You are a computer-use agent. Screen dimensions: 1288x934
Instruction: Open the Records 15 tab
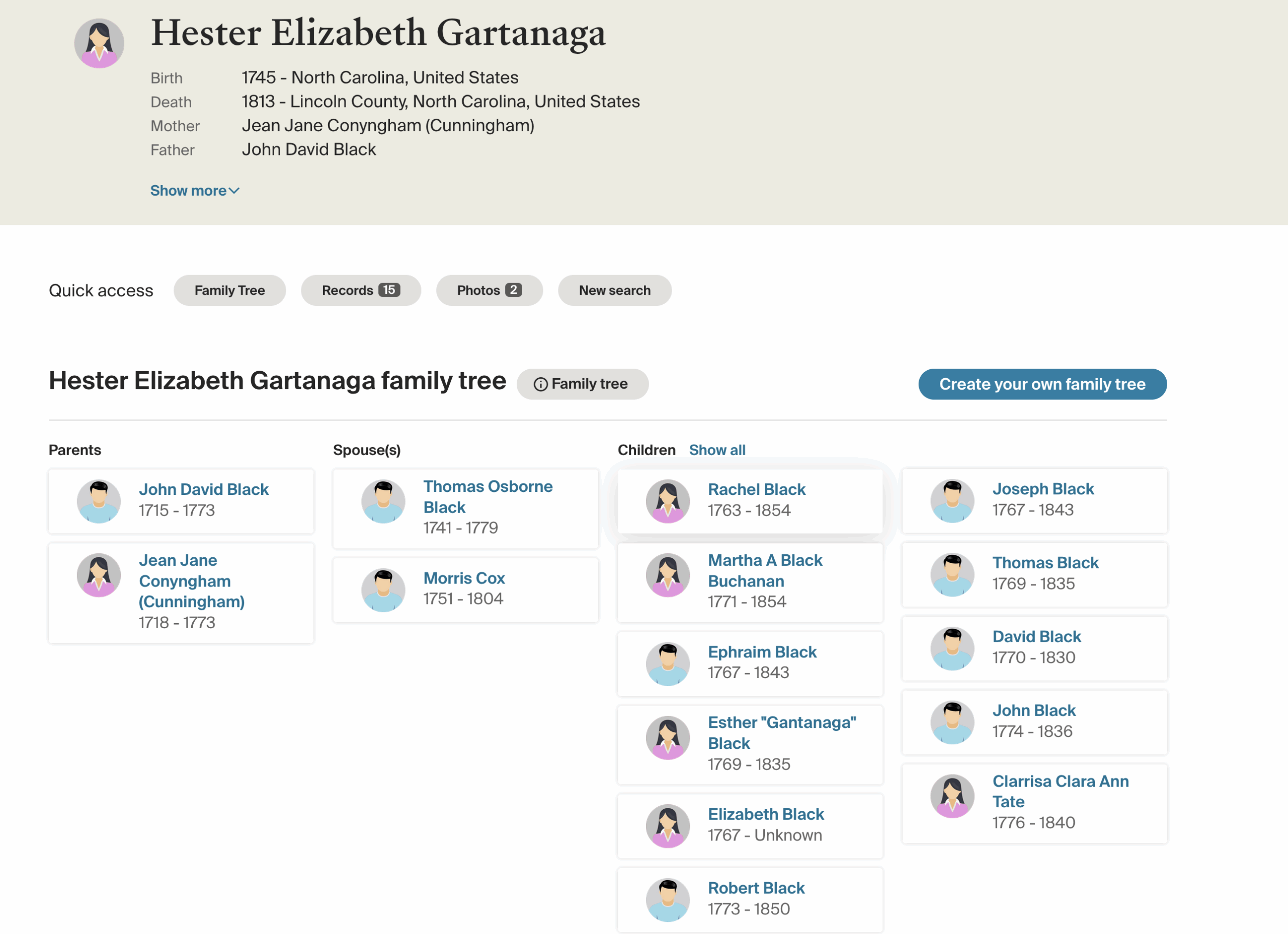click(361, 290)
